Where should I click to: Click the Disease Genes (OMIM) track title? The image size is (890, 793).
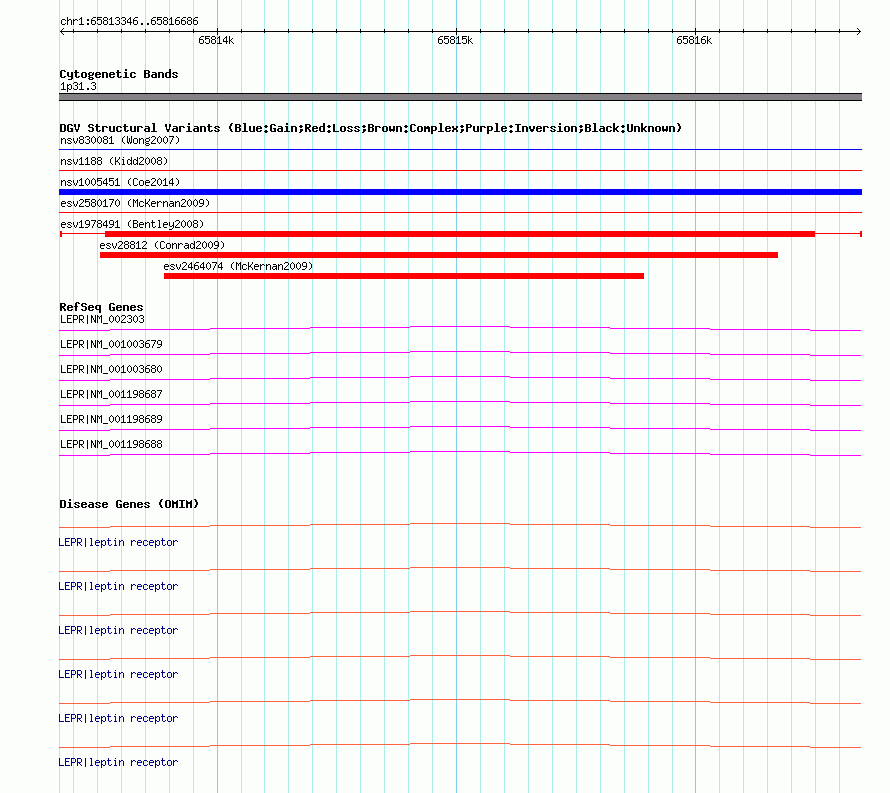click(x=129, y=504)
